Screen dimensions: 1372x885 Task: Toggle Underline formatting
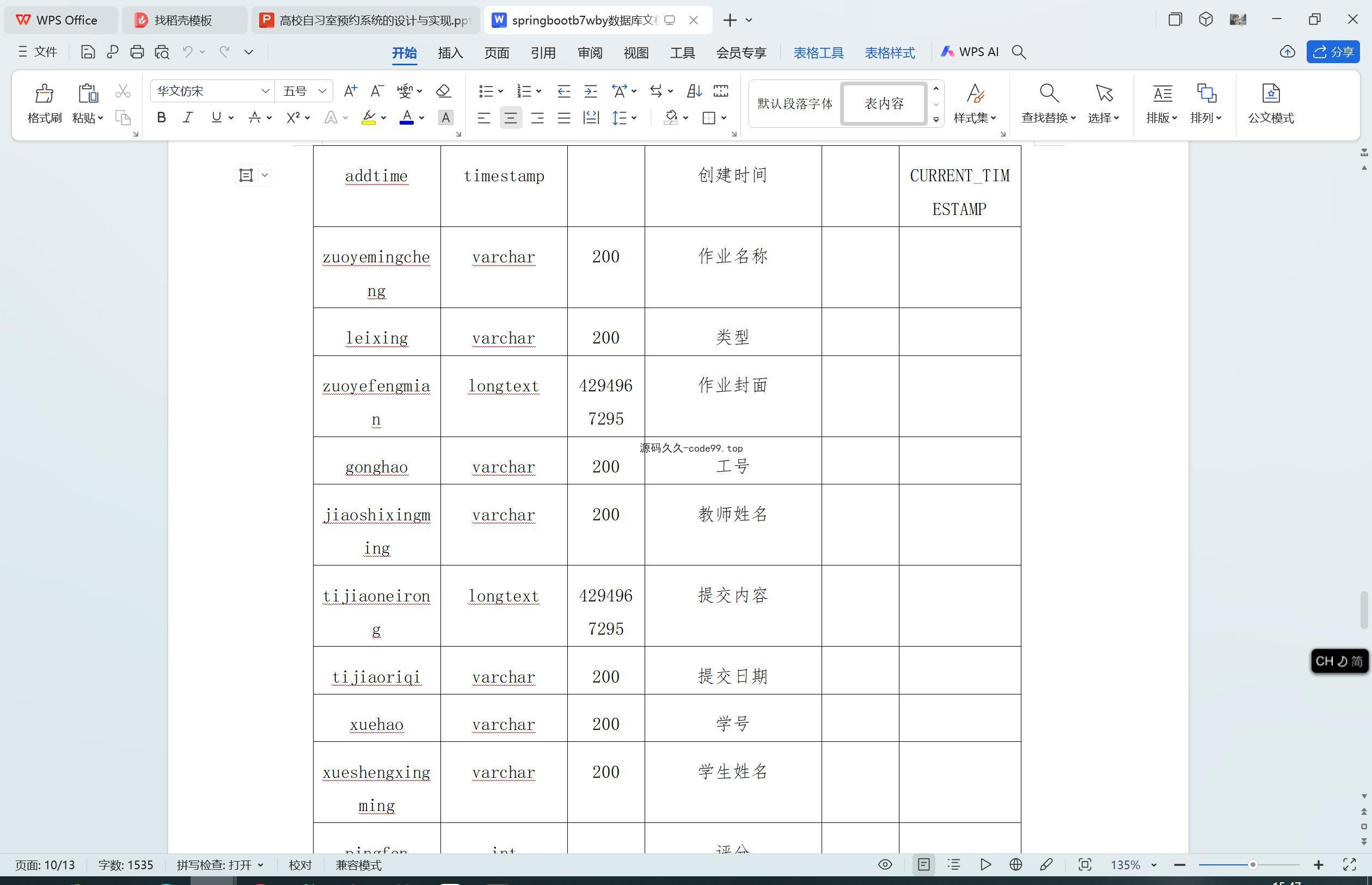click(216, 118)
